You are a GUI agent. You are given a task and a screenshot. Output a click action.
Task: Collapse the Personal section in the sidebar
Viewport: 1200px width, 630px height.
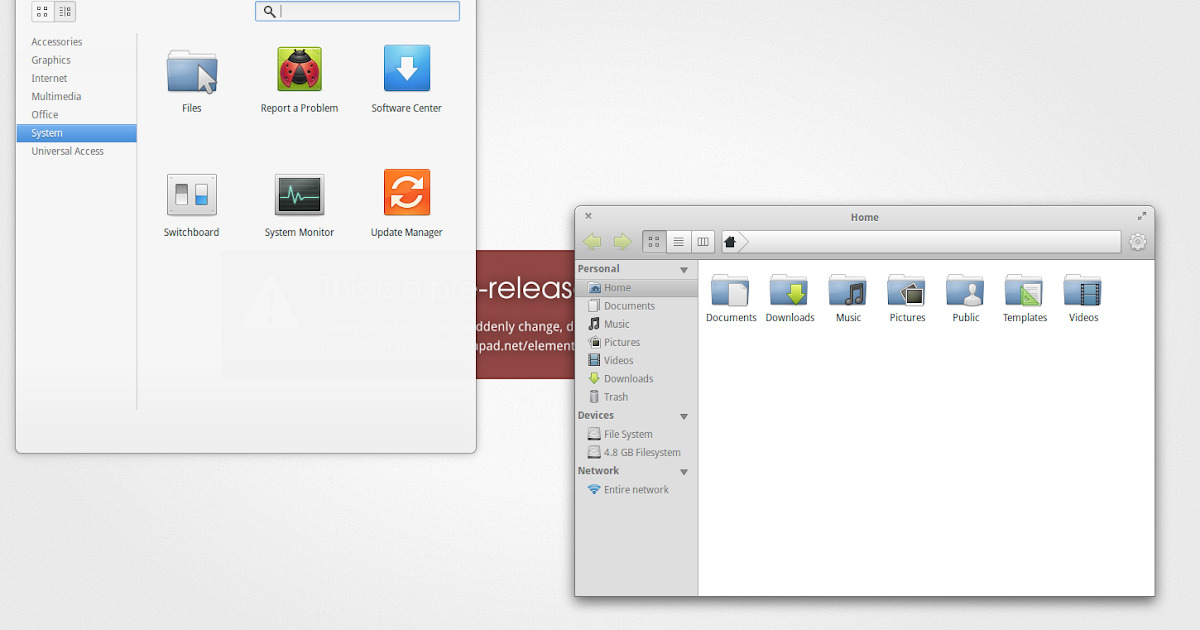click(x=684, y=268)
